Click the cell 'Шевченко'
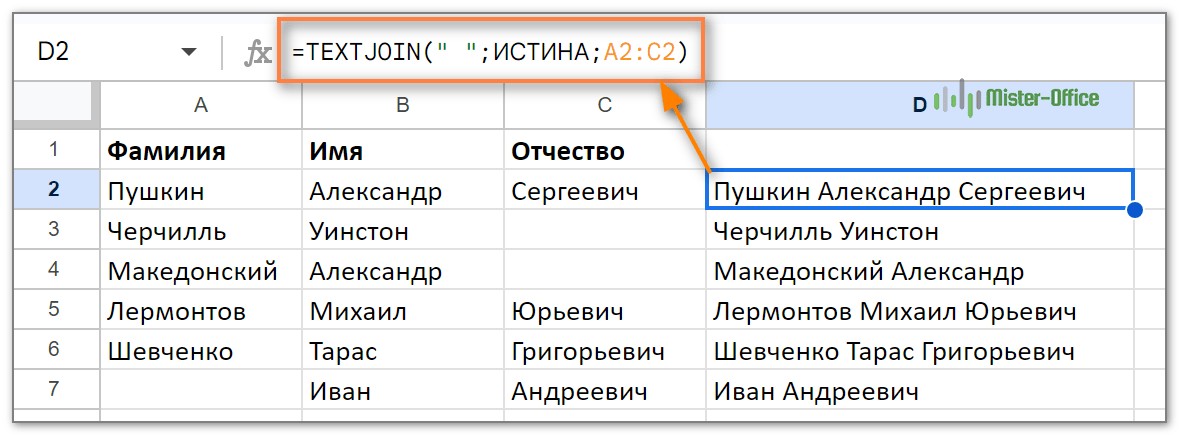Viewport: 1179px width, 435px height. click(x=201, y=350)
